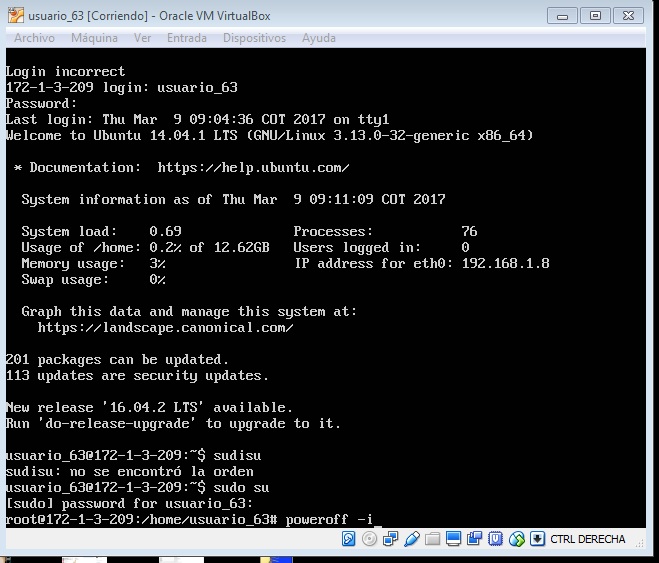Click the 'Password:' prompt line
659x563 pixels.
click(x=41, y=103)
